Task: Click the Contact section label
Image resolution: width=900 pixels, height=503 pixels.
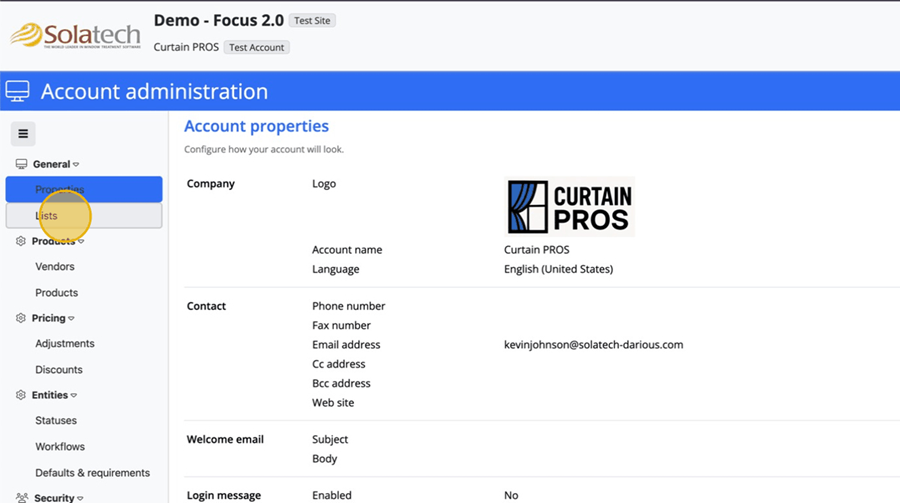Action: click(206, 306)
